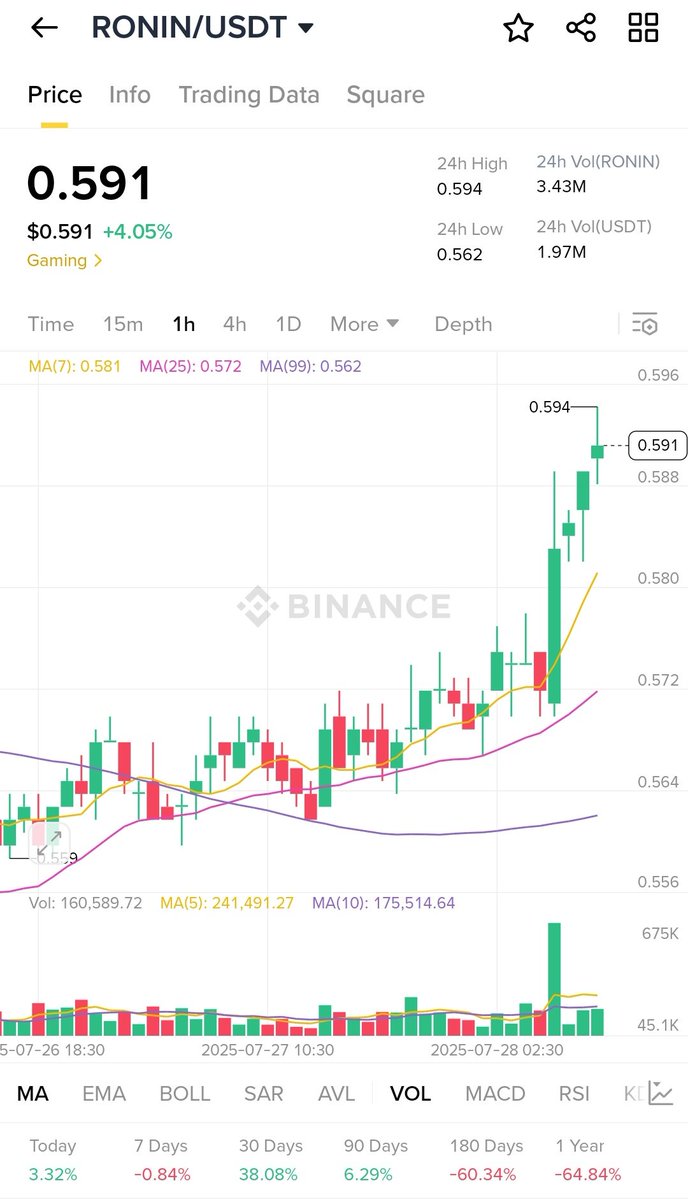
Task: Add RONIN/USDT to favorites with star icon
Action: (518, 28)
